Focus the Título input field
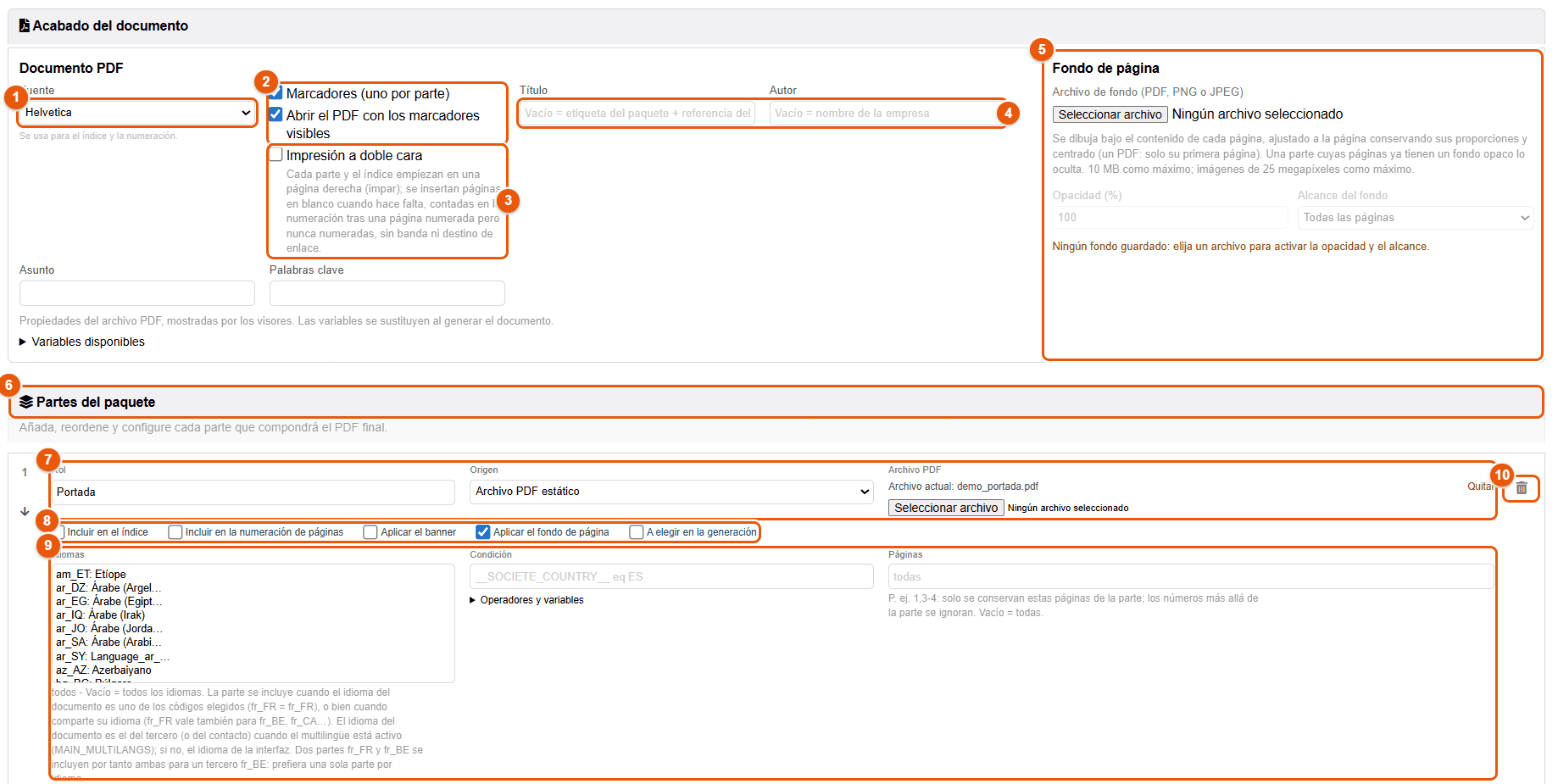The image size is (1558, 784). (x=637, y=113)
